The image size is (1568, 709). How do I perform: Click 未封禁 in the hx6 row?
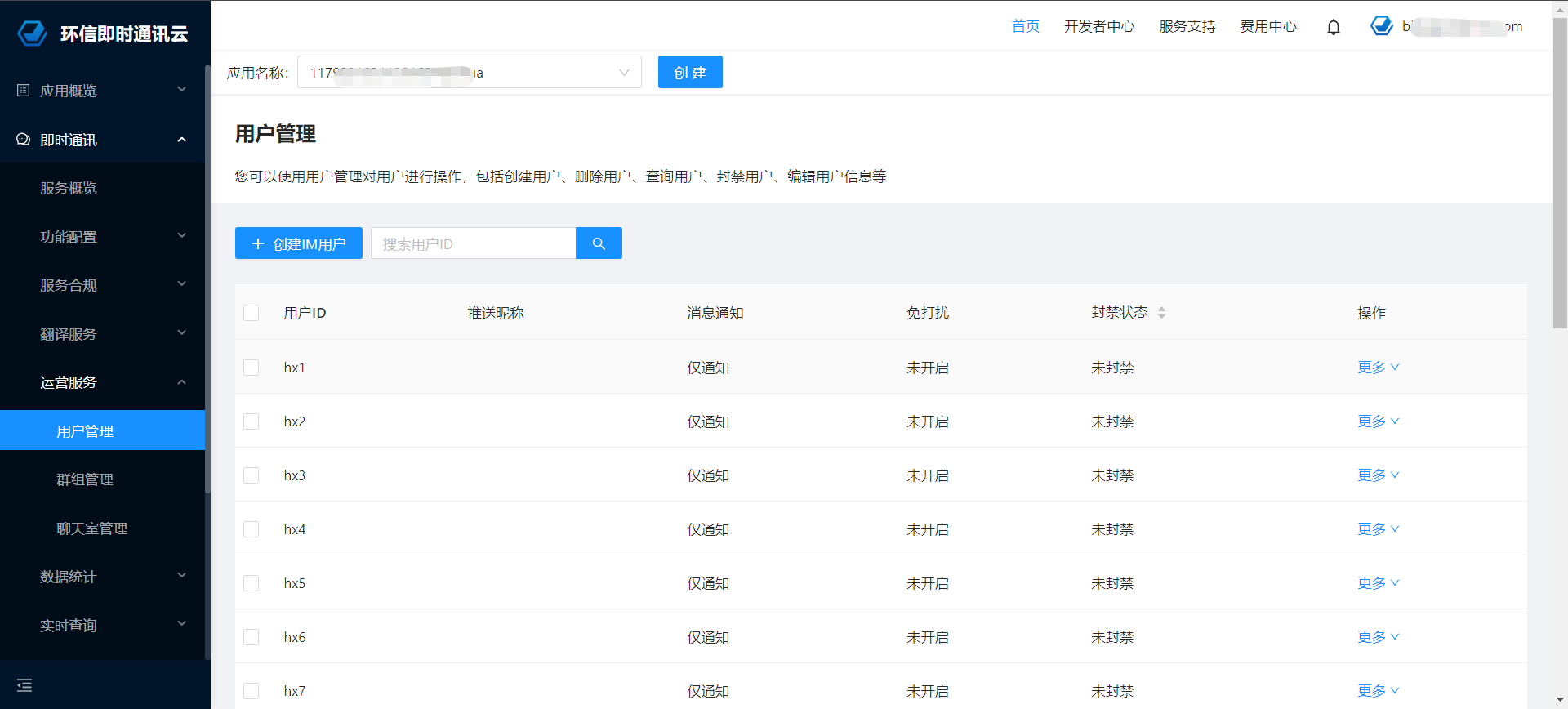pos(1112,637)
